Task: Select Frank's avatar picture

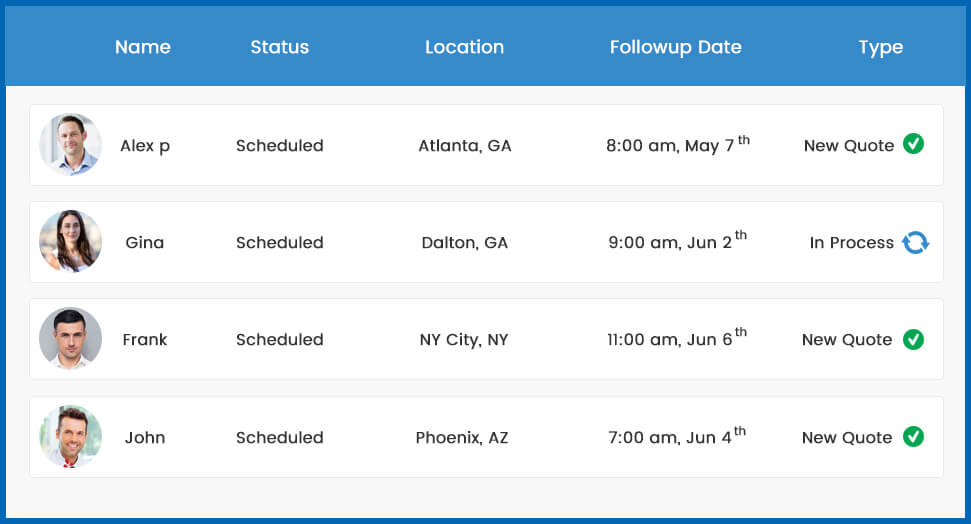Action: pyautogui.click(x=71, y=339)
